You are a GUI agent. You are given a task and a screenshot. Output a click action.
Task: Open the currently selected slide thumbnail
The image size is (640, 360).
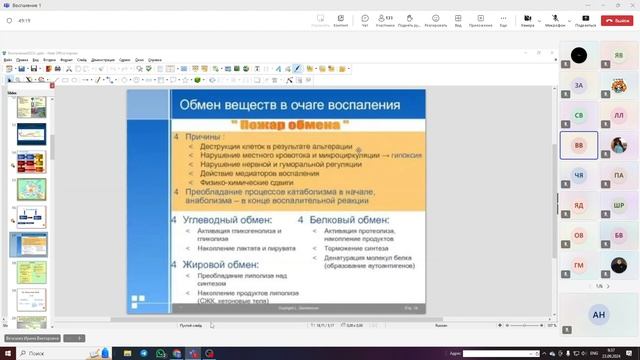coord(29,244)
